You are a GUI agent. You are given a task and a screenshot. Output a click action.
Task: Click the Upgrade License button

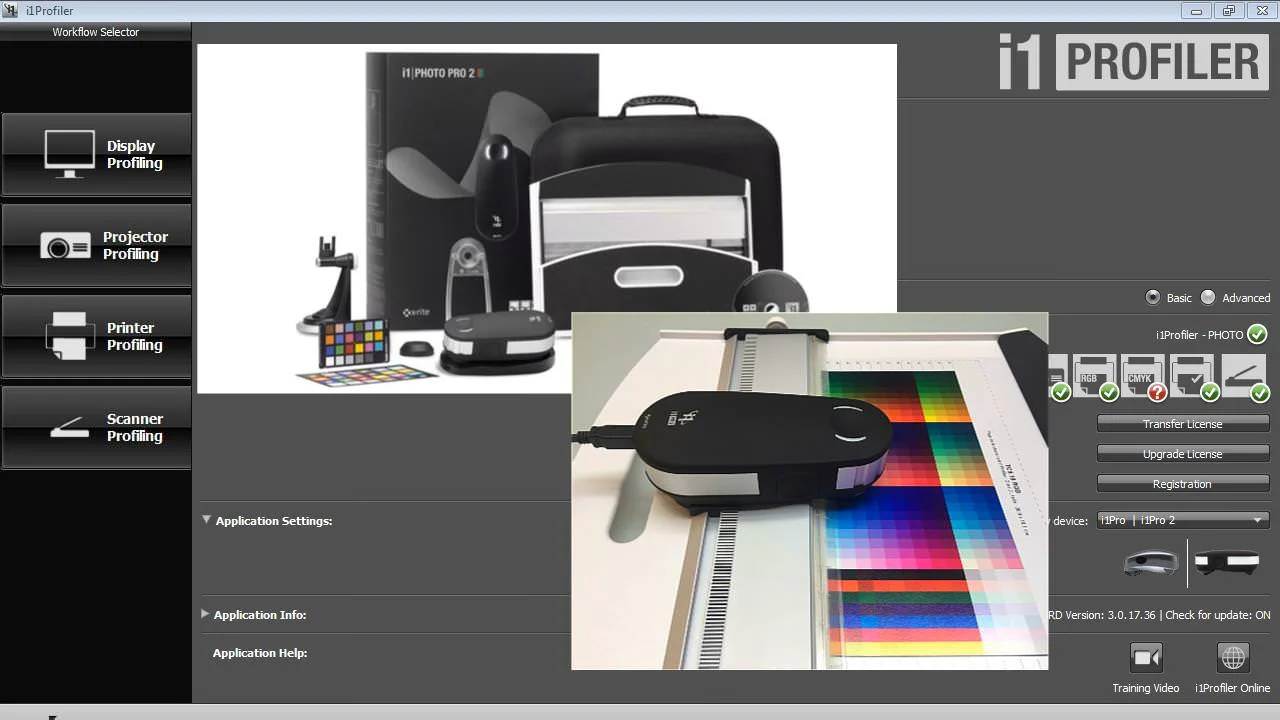click(1183, 454)
